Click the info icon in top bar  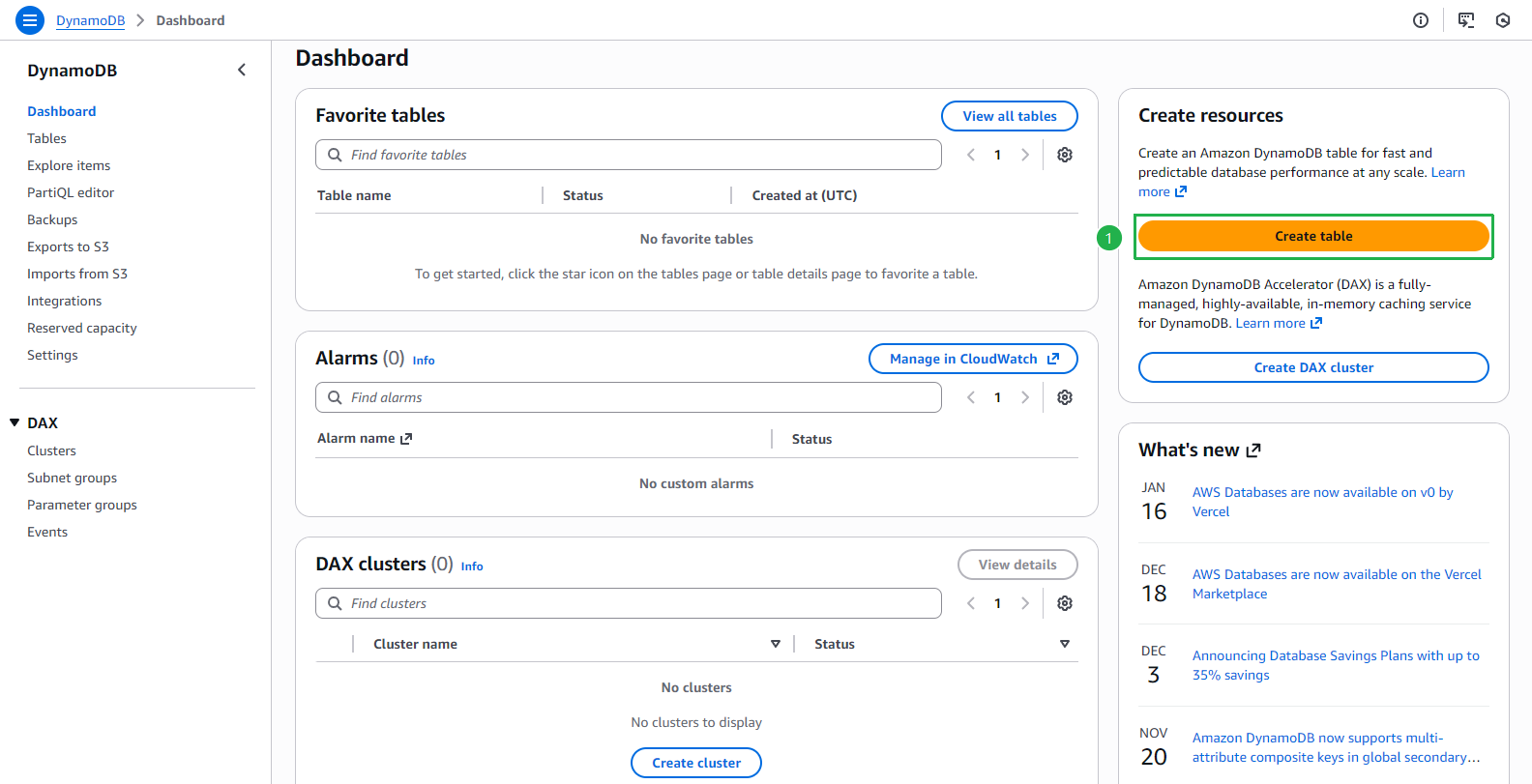point(1421,20)
